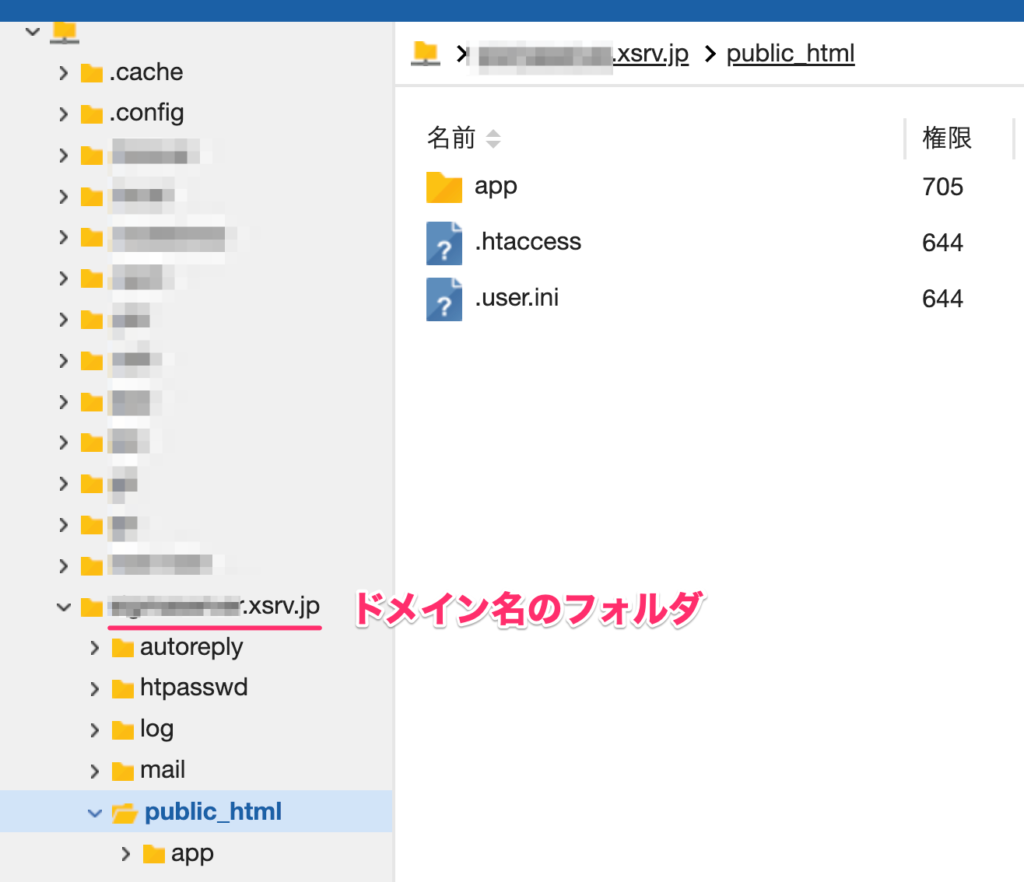Sort file list by 名前 column

tap(451, 138)
